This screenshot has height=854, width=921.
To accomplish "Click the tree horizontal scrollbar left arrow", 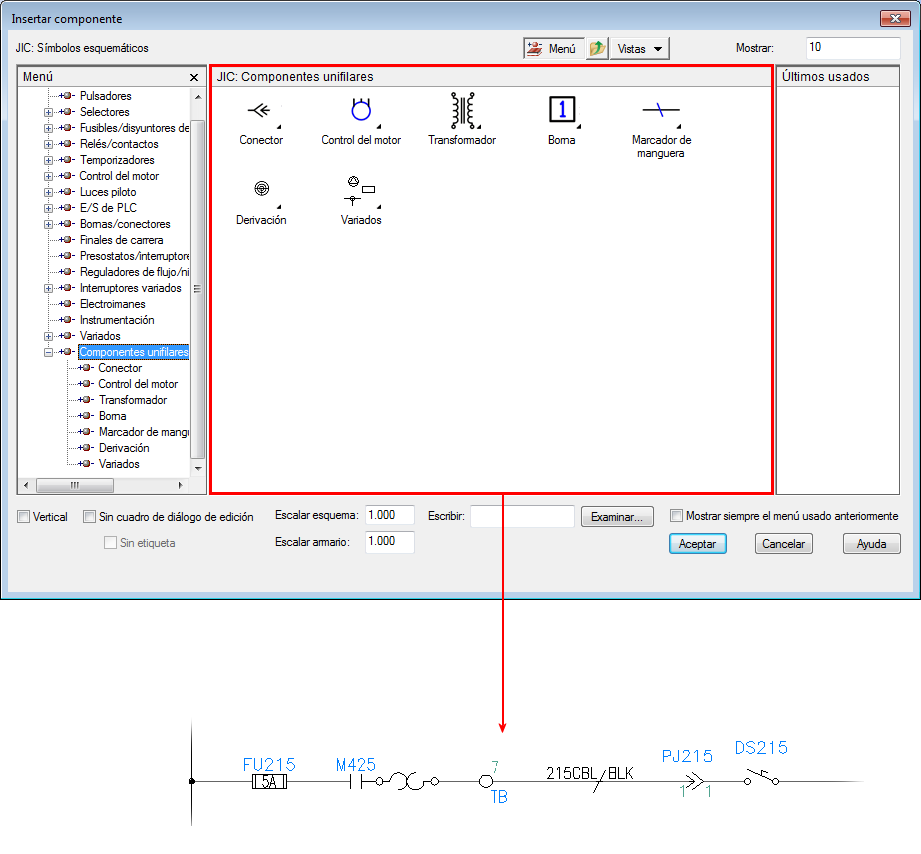I will point(25,486).
